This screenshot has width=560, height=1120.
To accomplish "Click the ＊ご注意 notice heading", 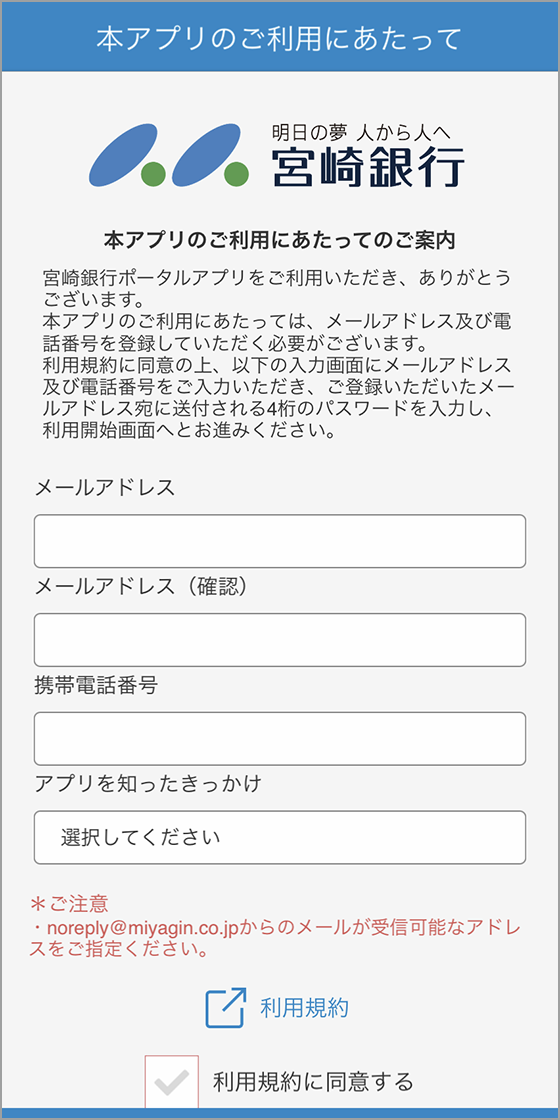I will coord(69,904).
